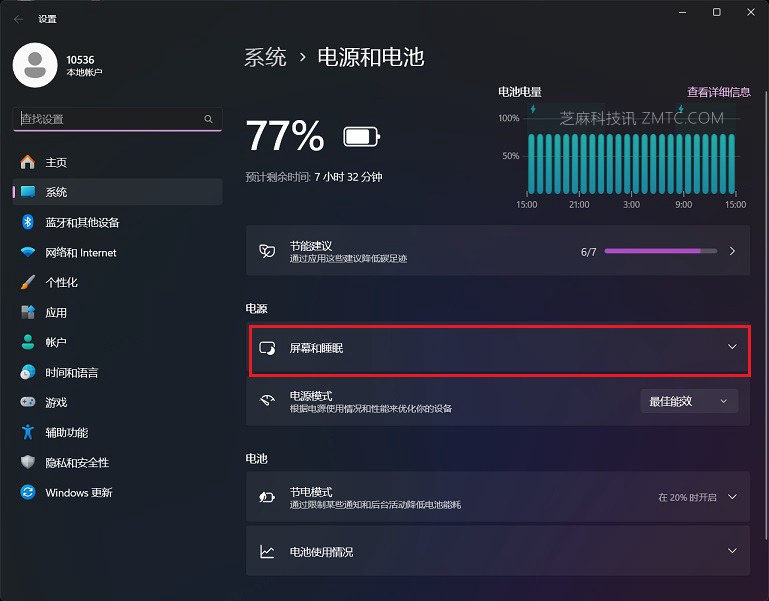Expand the 节电模式 chevron

[x=732, y=497]
